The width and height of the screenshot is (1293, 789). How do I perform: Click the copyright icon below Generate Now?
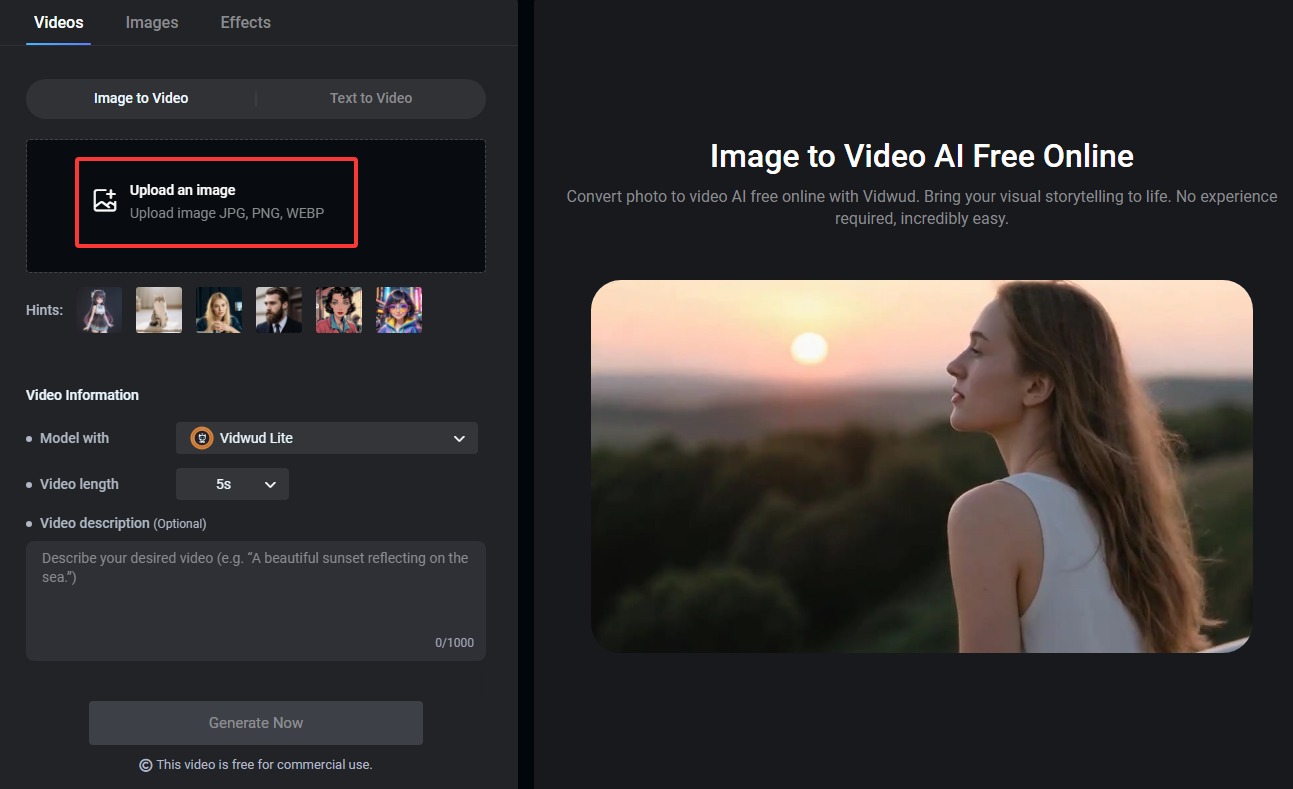[x=146, y=765]
